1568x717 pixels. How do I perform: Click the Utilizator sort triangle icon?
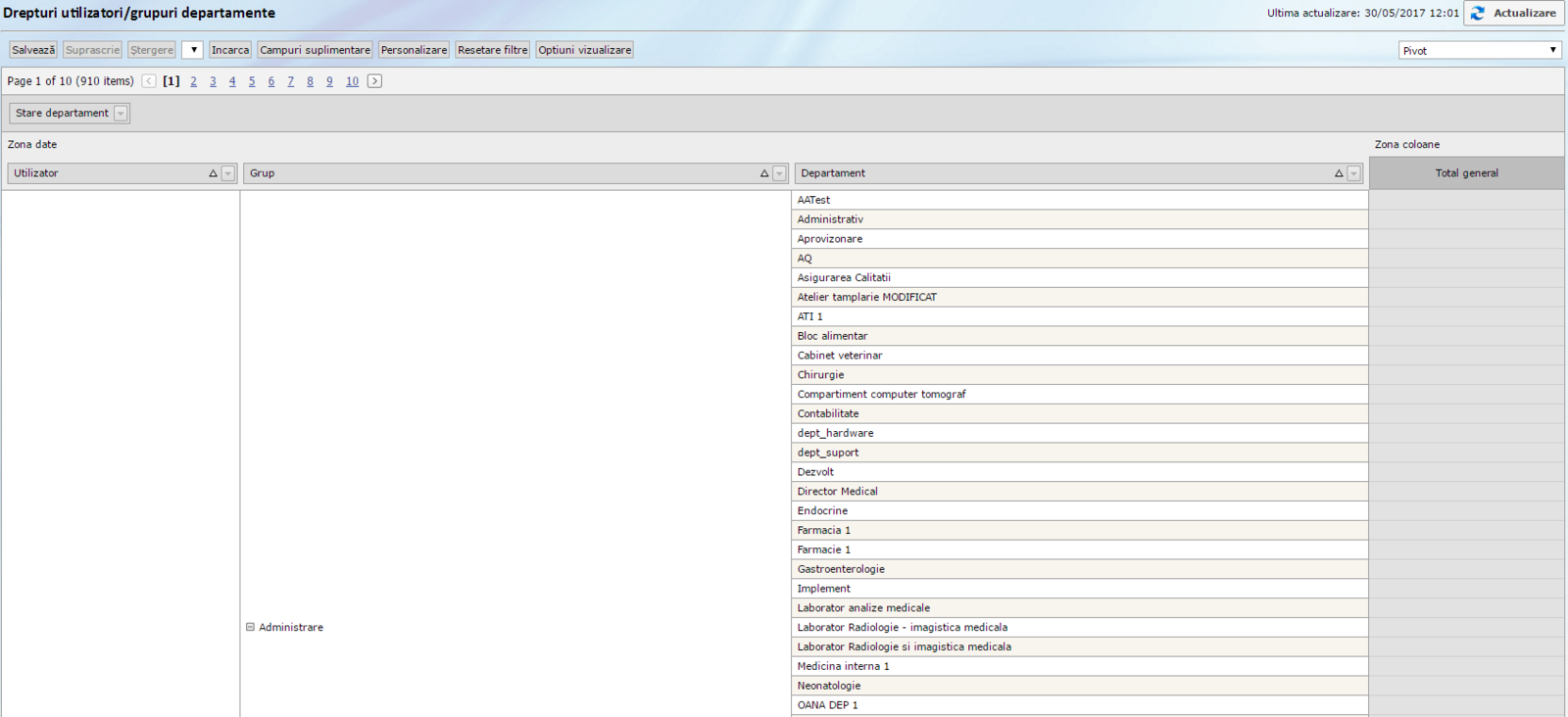click(x=213, y=173)
